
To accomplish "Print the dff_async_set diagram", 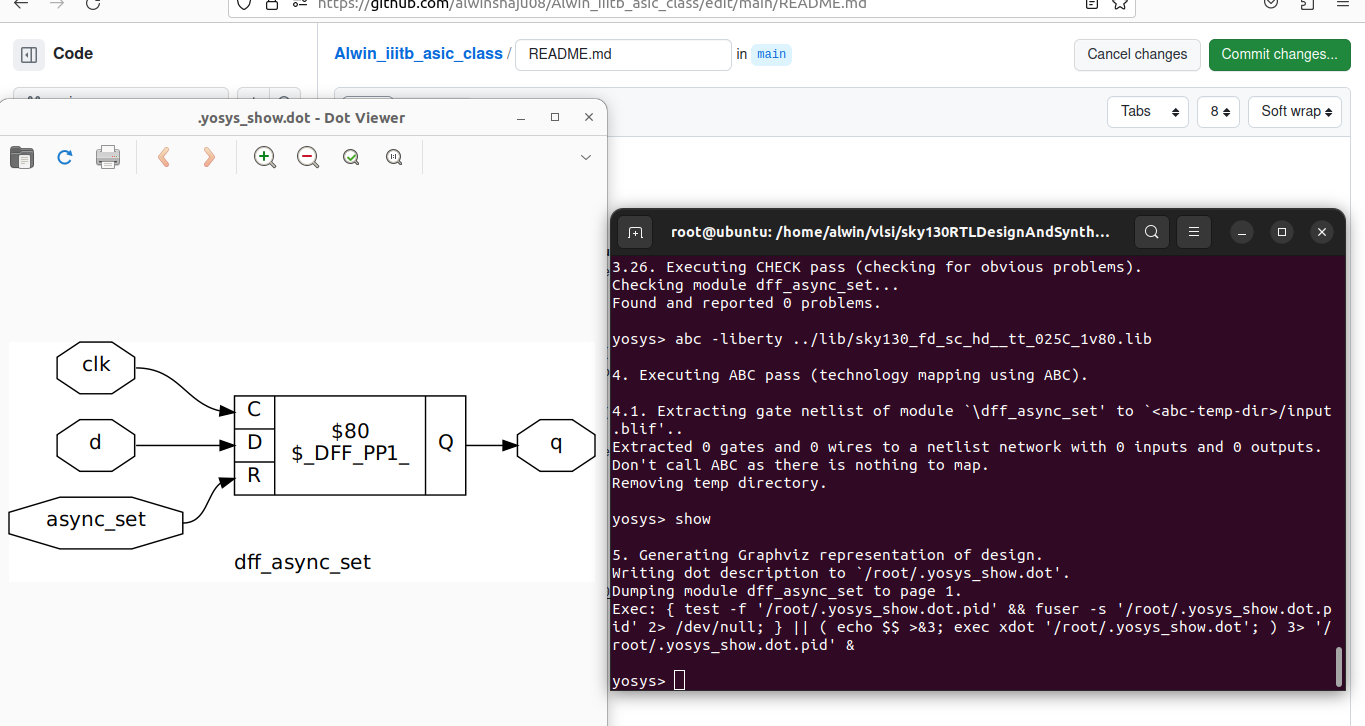I will click(107, 157).
